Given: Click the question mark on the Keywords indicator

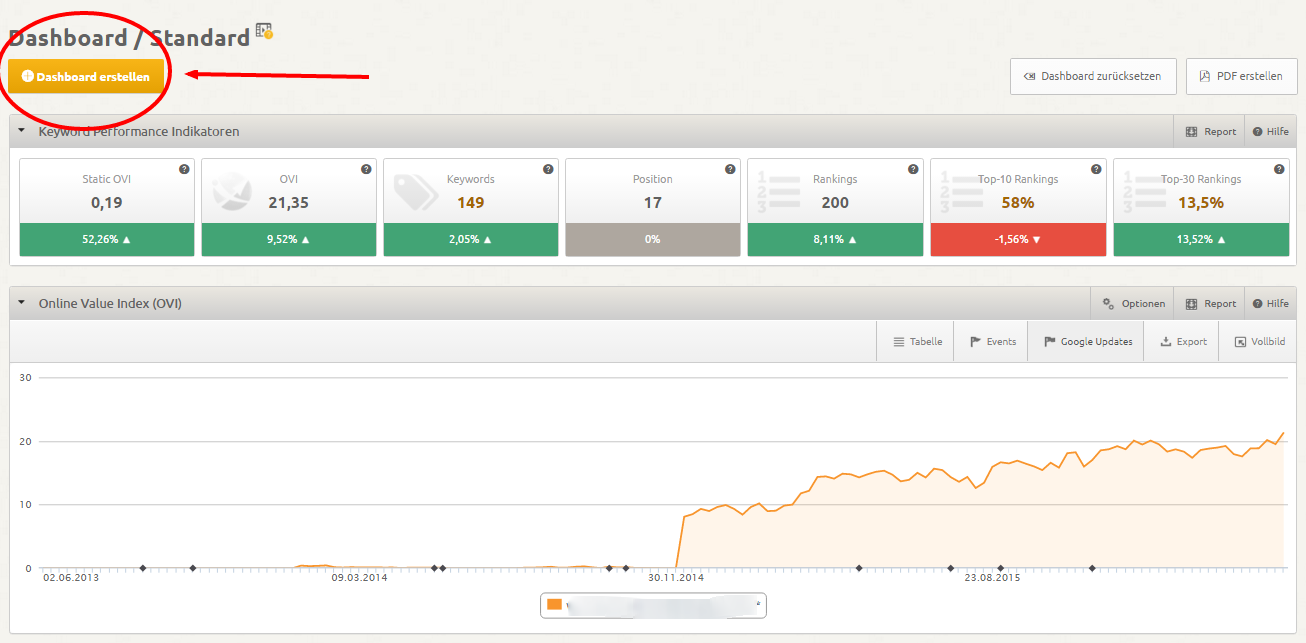Looking at the screenshot, I should [547, 170].
